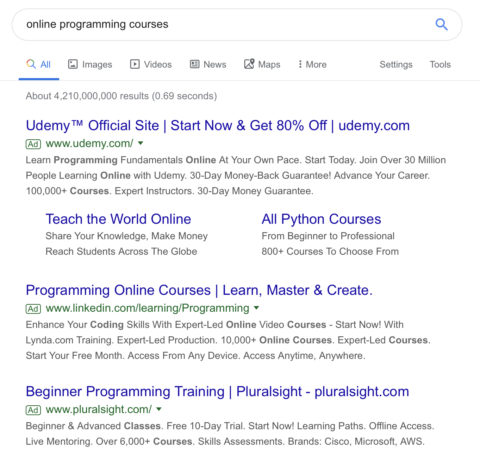Expand the dropdown arrow next to www.pluralsight.com/
This screenshot has width=480, height=463.
[x=159, y=409]
